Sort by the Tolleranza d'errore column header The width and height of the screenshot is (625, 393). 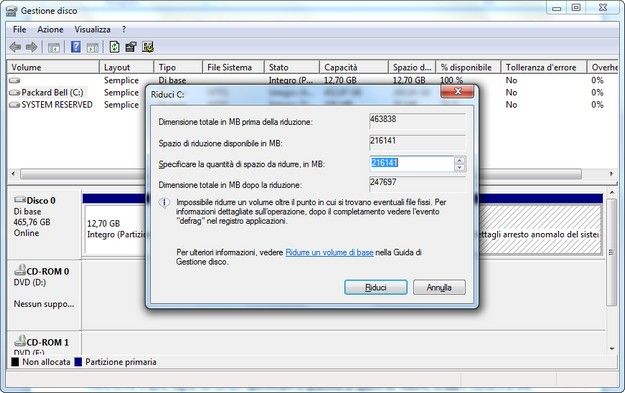pyautogui.click(x=544, y=67)
